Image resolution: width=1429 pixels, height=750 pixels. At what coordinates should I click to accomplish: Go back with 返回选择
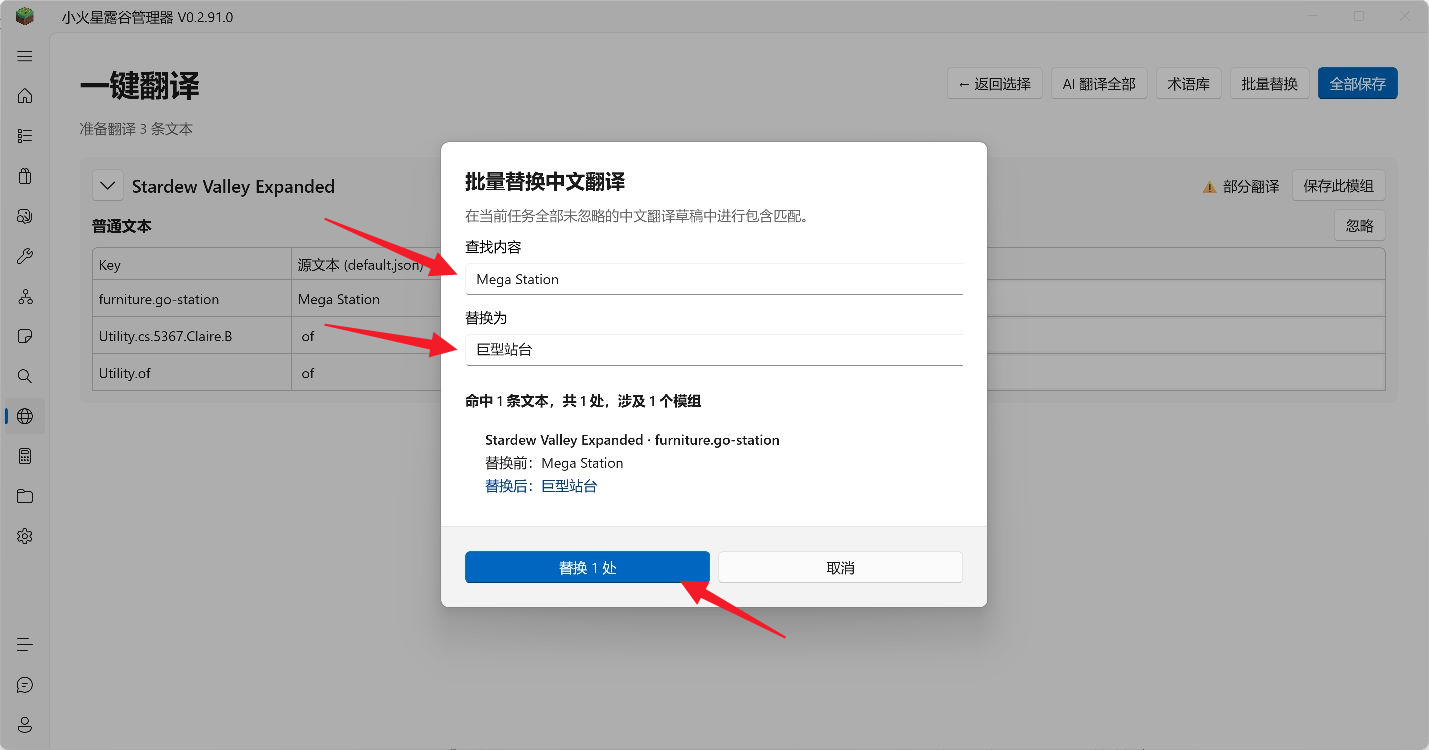point(995,84)
